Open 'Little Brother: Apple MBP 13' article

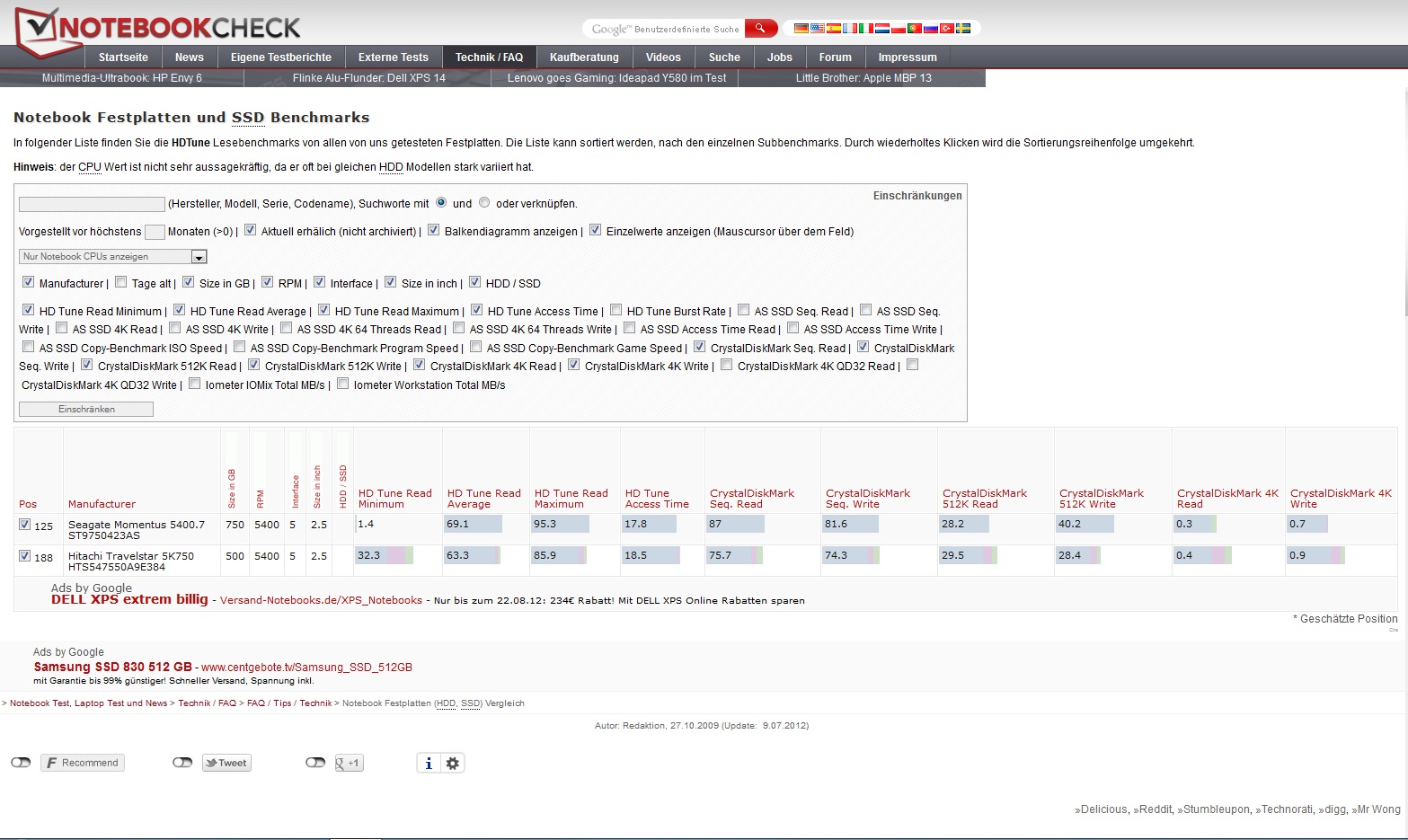pyautogui.click(x=863, y=78)
